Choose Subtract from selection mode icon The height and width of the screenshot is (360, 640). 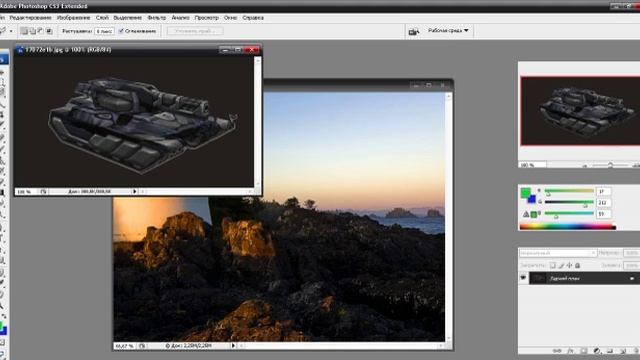pyautogui.click(x=41, y=31)
